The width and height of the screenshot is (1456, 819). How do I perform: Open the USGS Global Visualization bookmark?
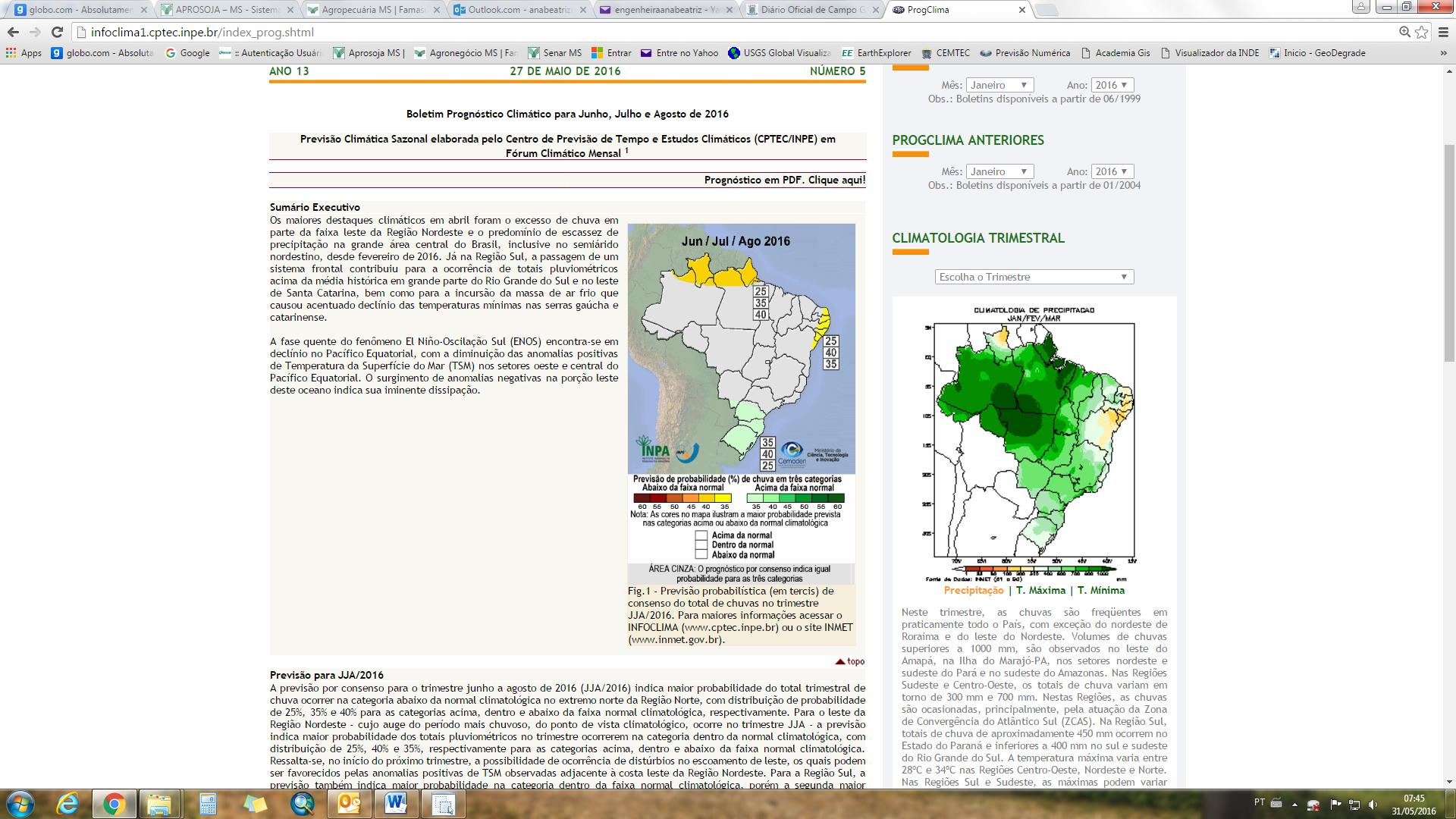point(780,53)
